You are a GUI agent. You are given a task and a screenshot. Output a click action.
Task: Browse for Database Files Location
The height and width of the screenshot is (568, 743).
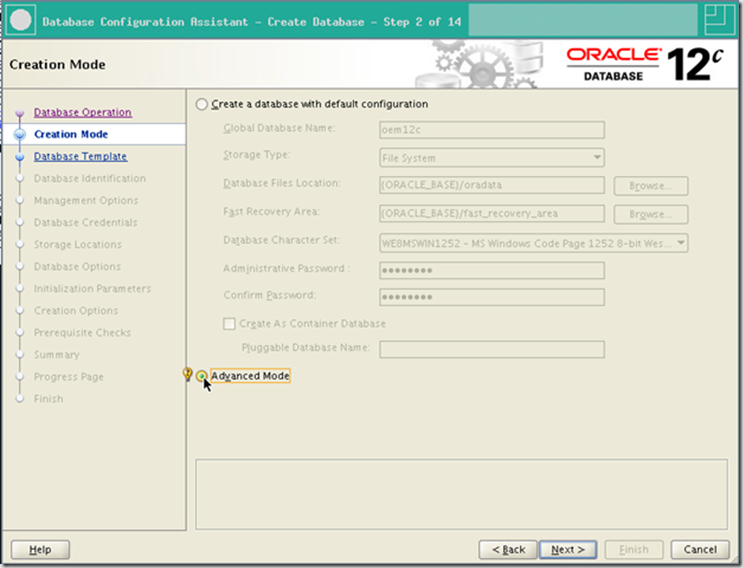point(651,186)
